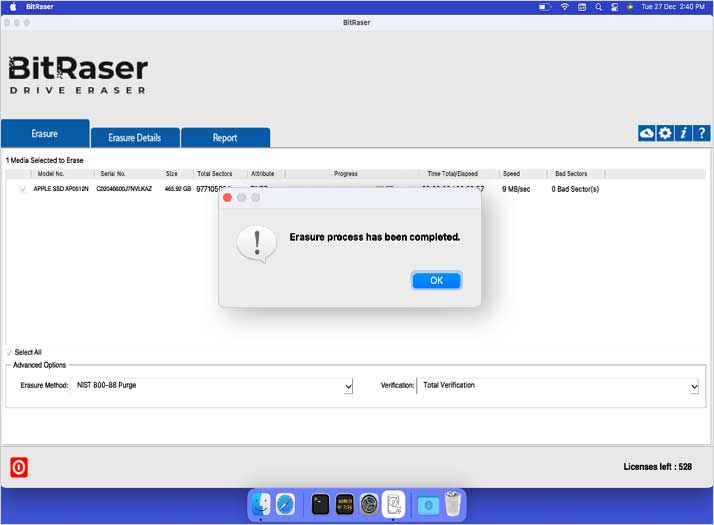
Task: Switch to the Erasure Details tab
Action: click(135, 138)
